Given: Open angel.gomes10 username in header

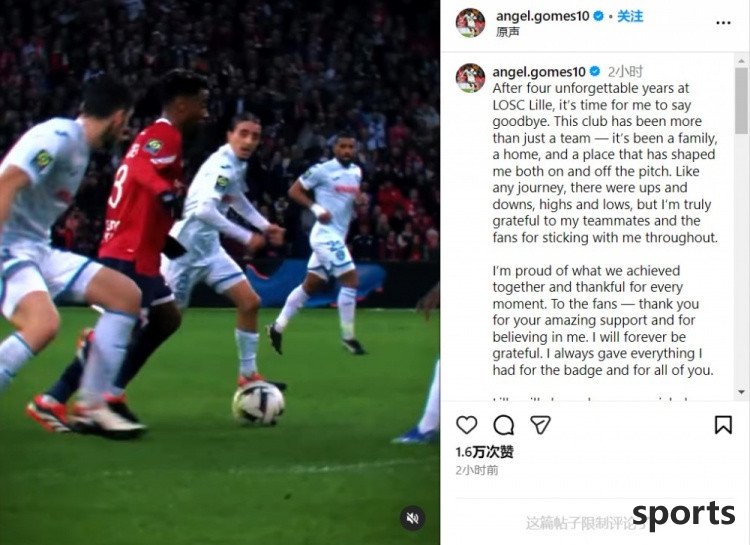Looking at the screenshot, I should (542, 16).
